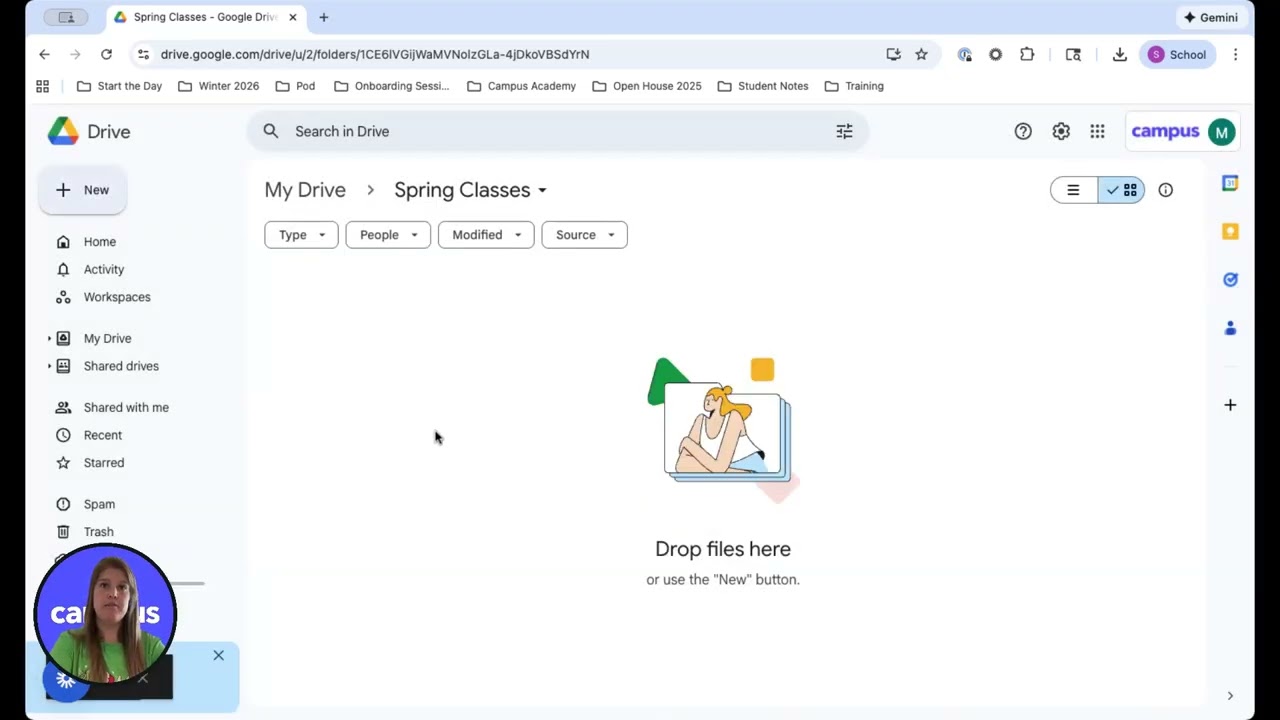Expand the Shared drives tree arrow

49,366
